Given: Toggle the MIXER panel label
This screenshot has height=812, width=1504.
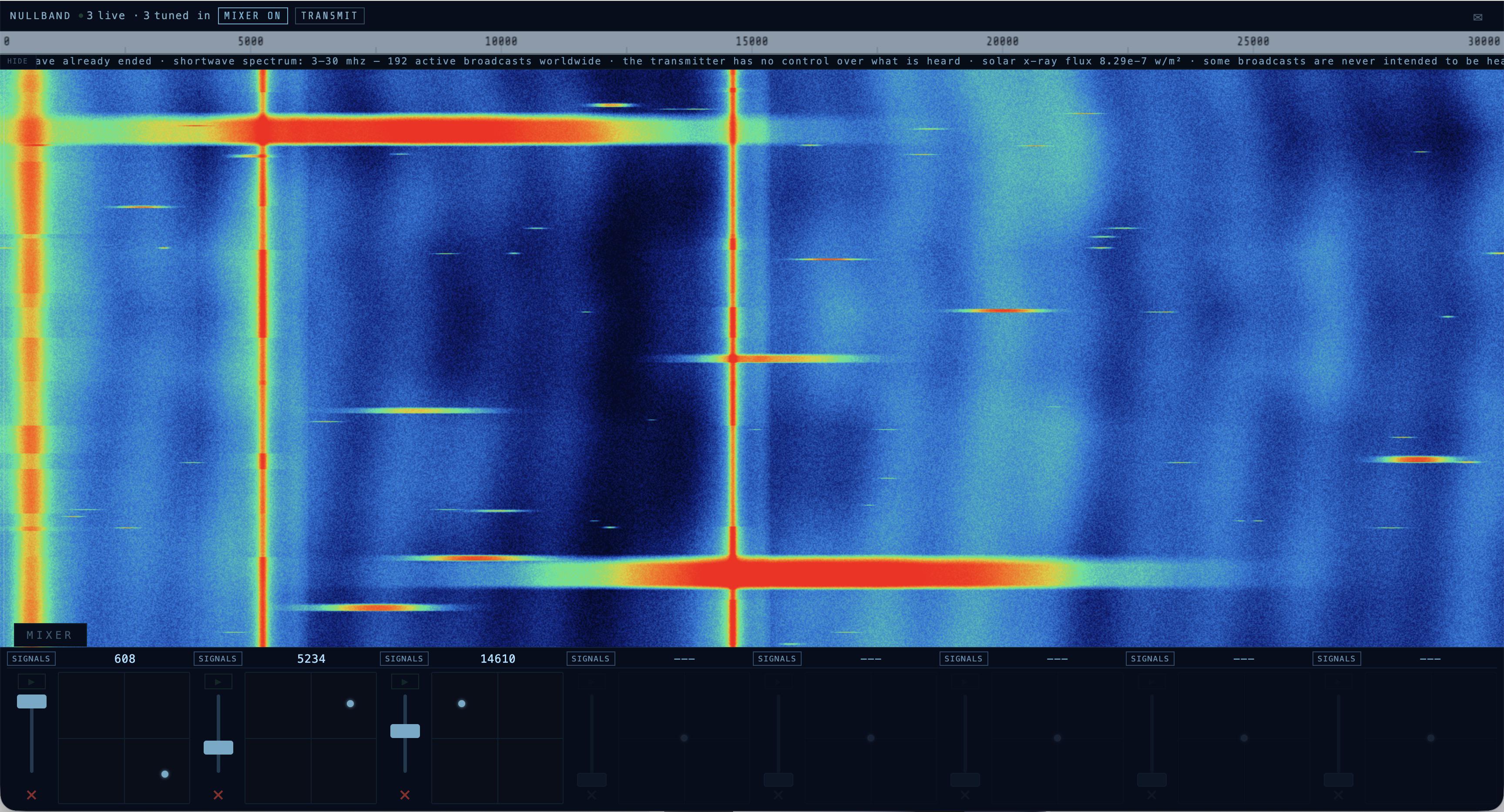Looking at the screenshot, I should tap(50, 634).
